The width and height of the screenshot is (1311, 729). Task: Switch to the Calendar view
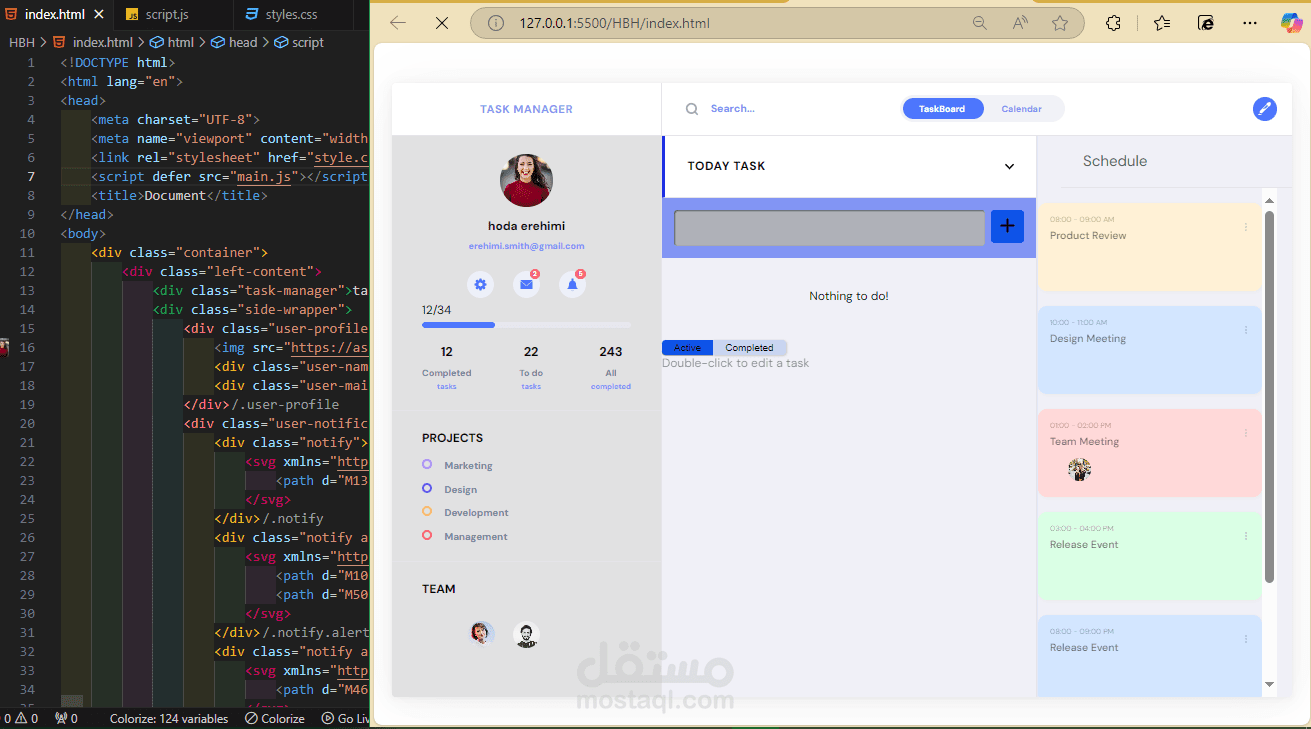(1021, 109)
